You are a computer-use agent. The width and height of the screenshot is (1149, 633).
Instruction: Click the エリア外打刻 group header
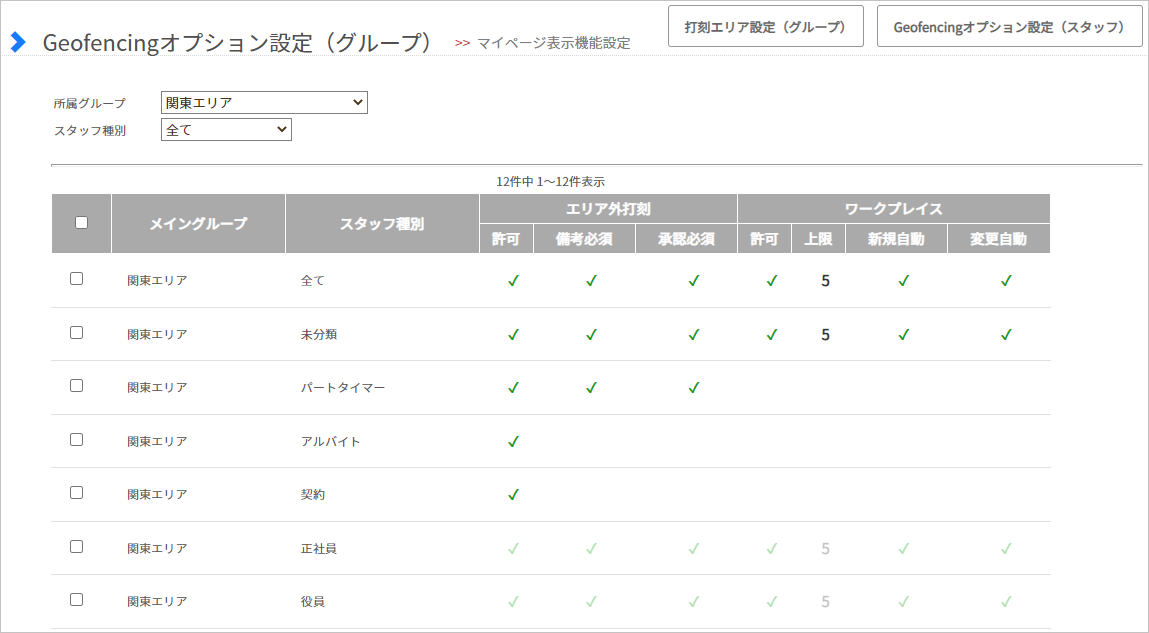608,209
